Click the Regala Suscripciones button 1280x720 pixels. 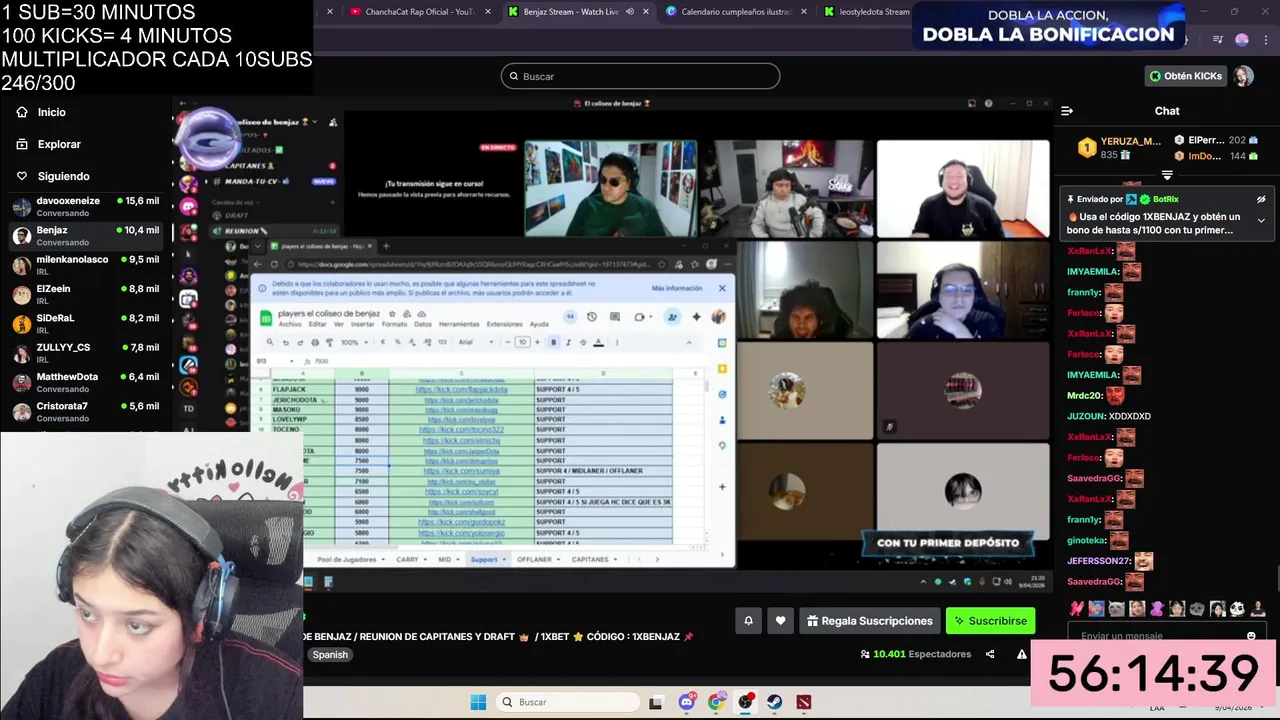pyautogui.click(x=870, y=621)
